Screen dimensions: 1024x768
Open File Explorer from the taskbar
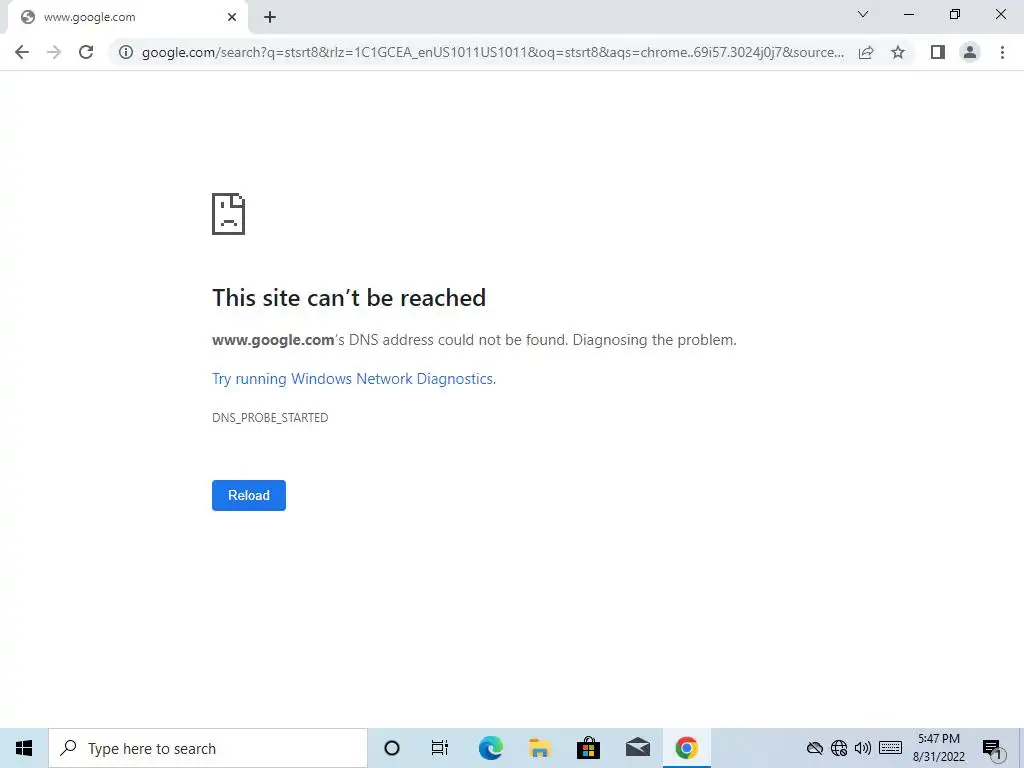[x=539, y=748]
